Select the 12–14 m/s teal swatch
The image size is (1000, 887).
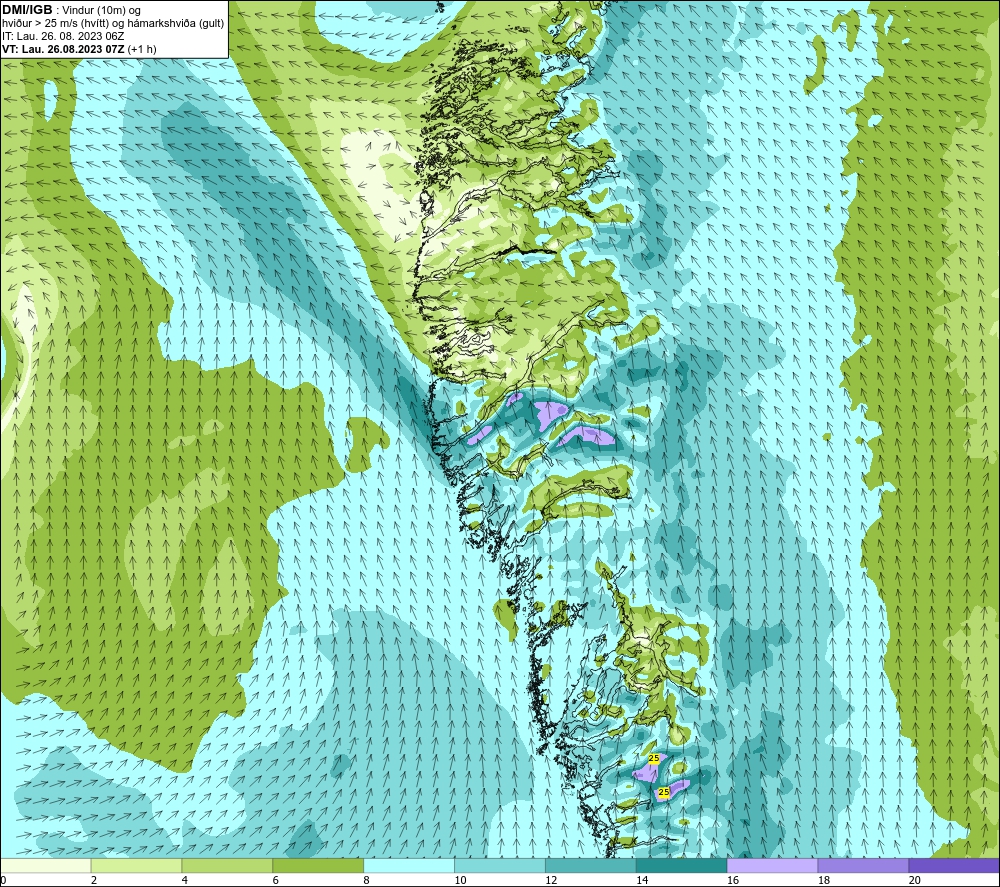(591, 865)
